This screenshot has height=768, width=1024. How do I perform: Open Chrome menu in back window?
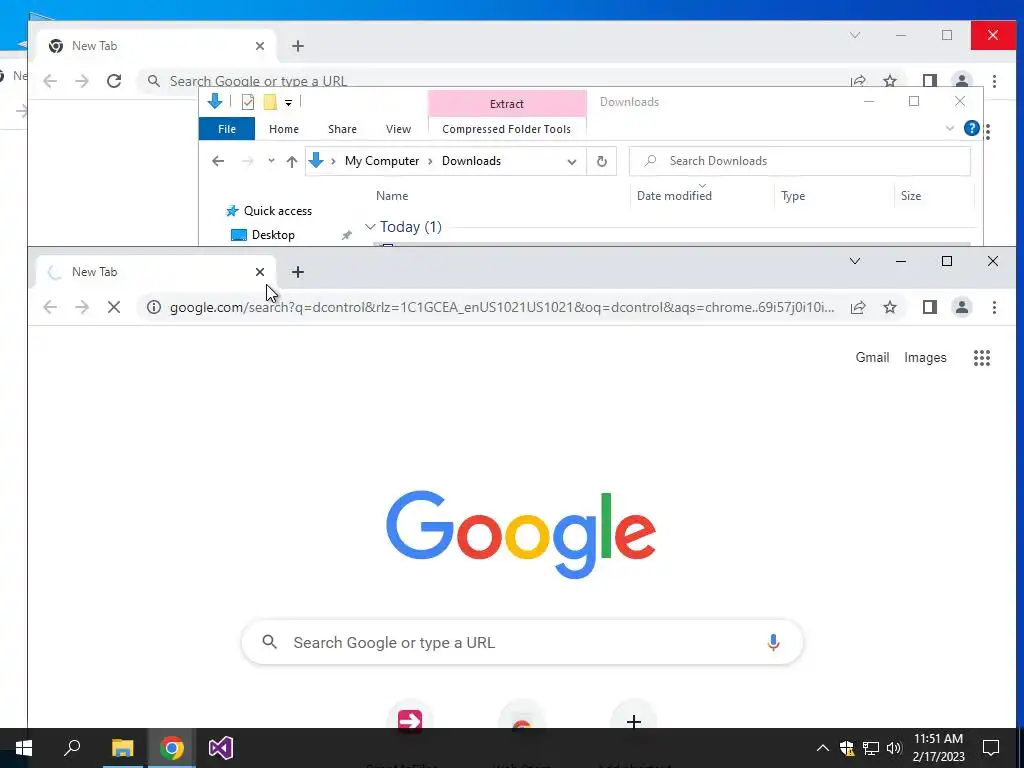(x=994, y=81)
